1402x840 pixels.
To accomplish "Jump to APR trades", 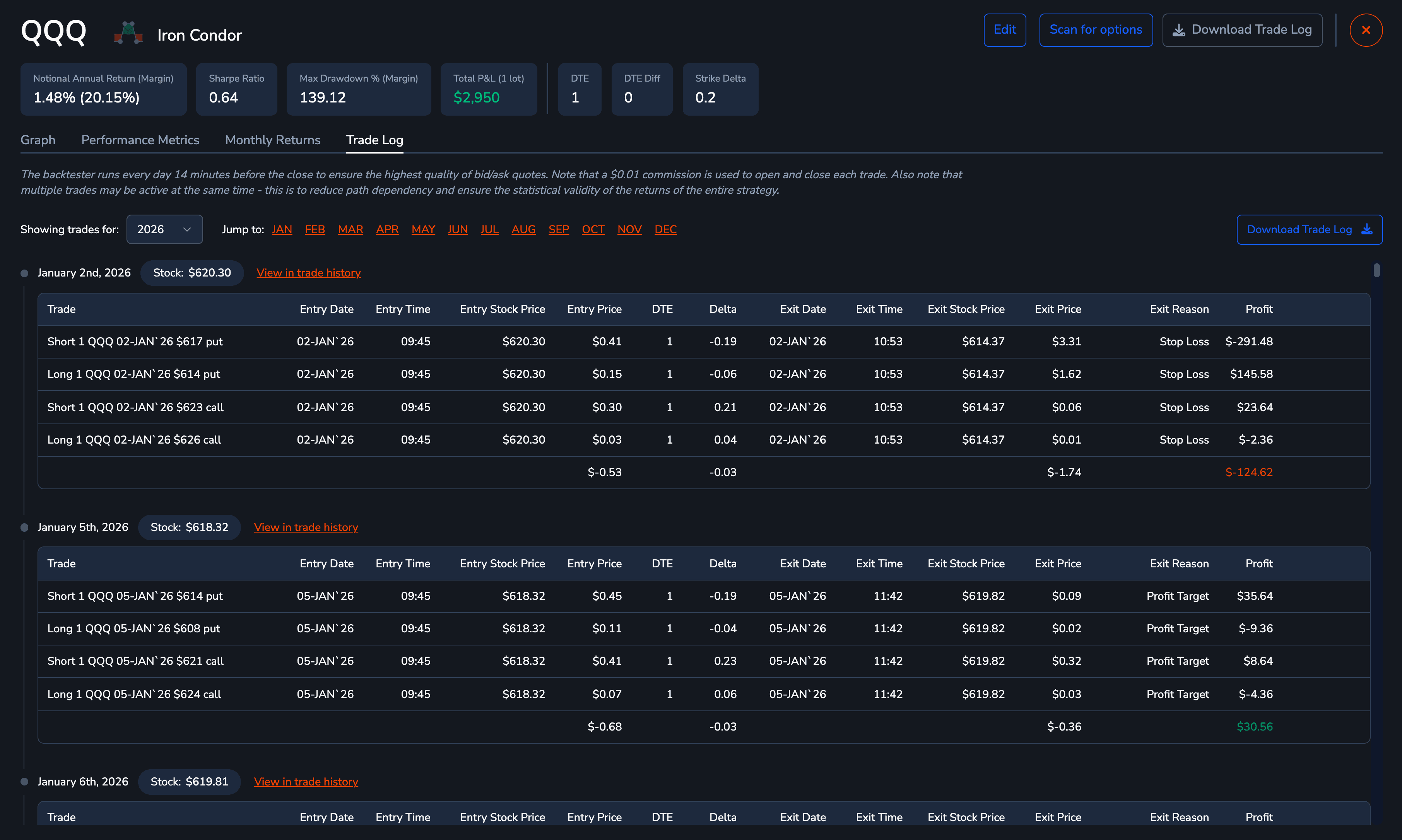I will tap(387, 229).
